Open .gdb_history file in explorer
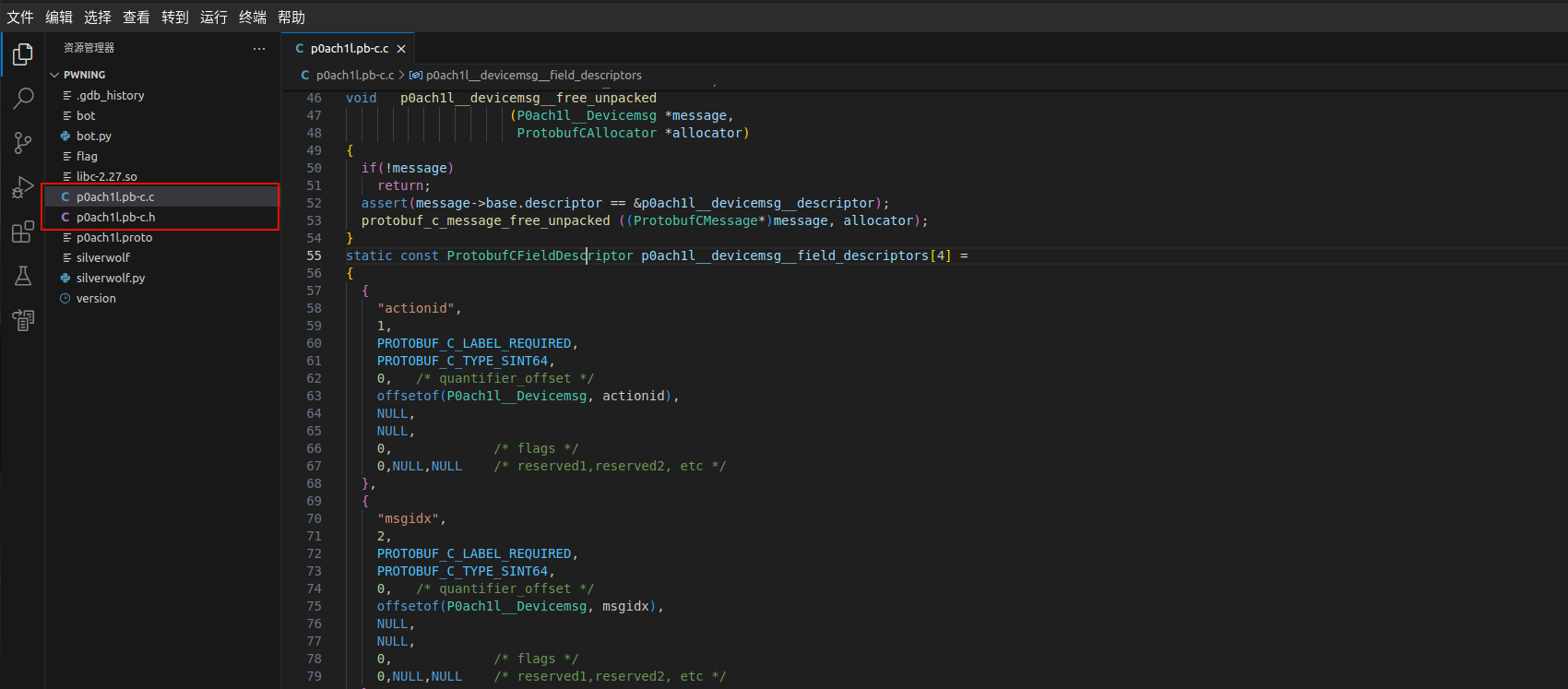This screenshot has height=689, width=1568. (162, 95)
